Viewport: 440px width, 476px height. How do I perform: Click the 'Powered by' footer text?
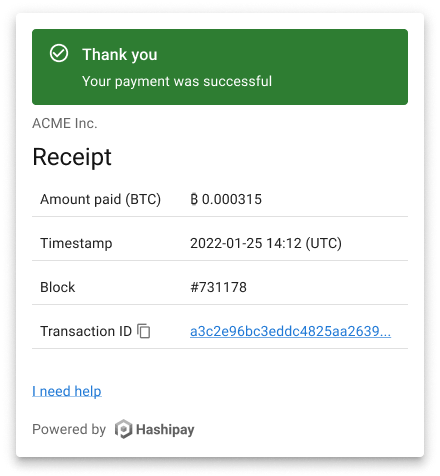click(x=69, y=429)
